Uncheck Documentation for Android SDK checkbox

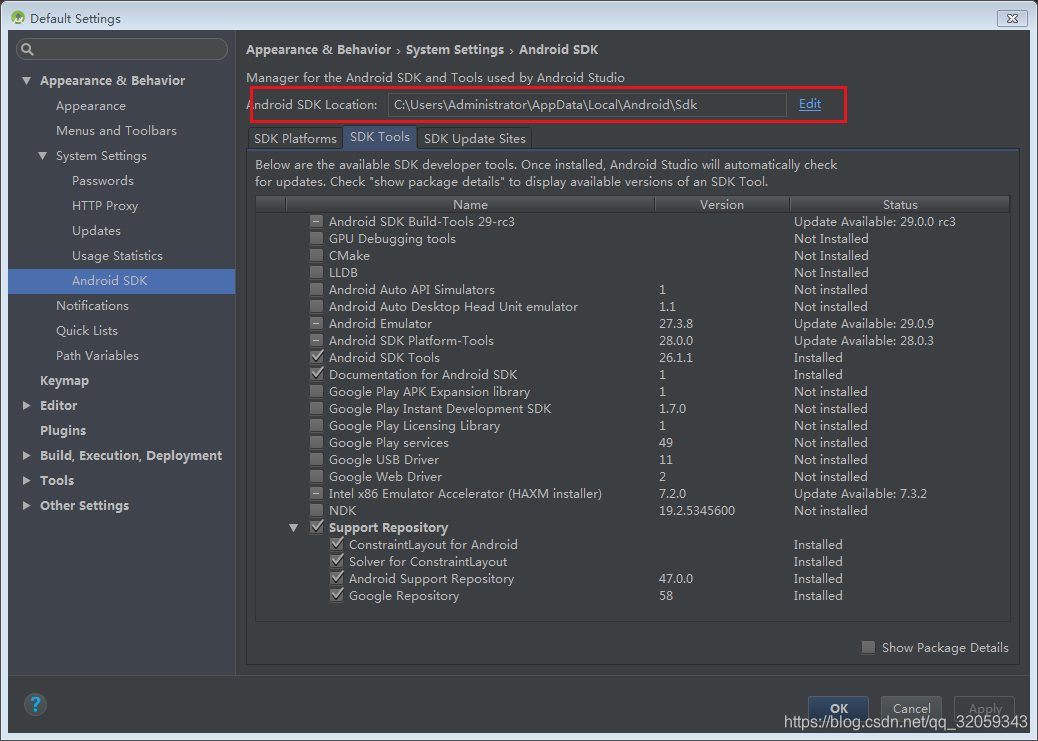tap(316, 374)
